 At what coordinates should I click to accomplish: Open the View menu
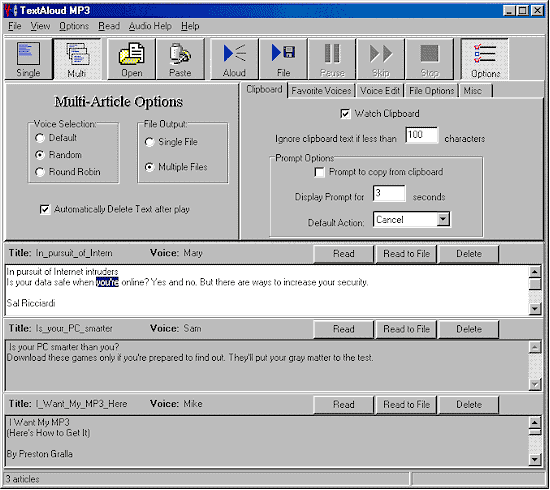[40, 26]
